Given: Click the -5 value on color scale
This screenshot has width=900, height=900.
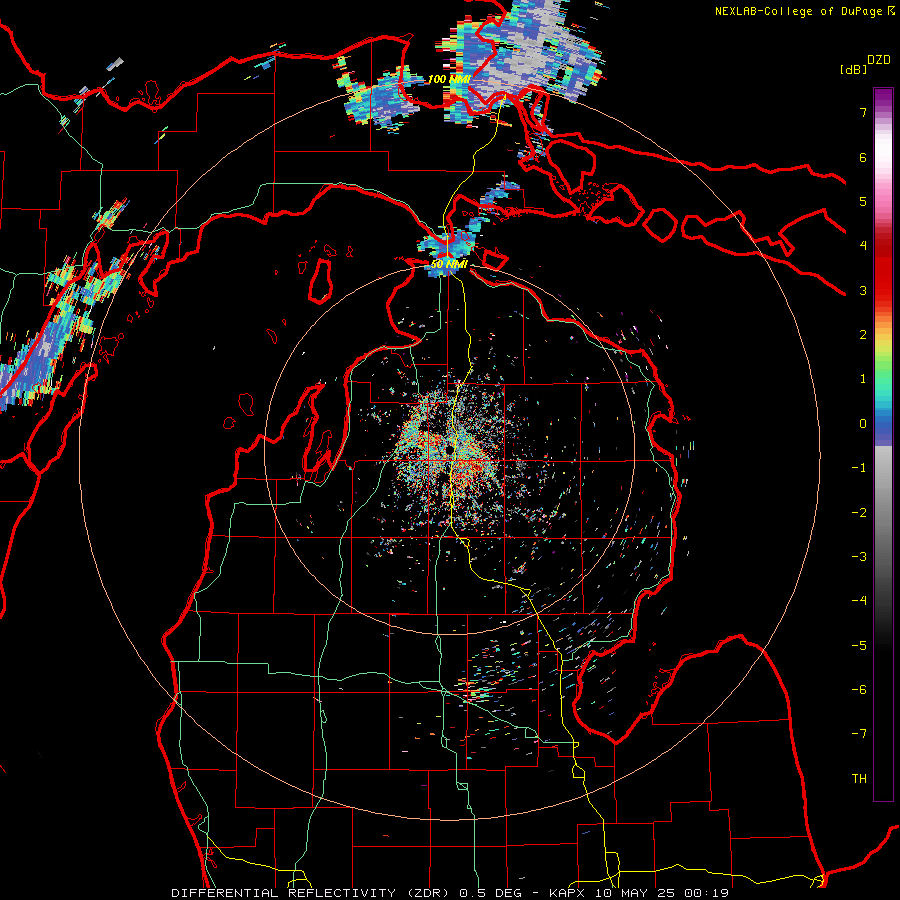Looking at the screenshot, I should 859,646.
